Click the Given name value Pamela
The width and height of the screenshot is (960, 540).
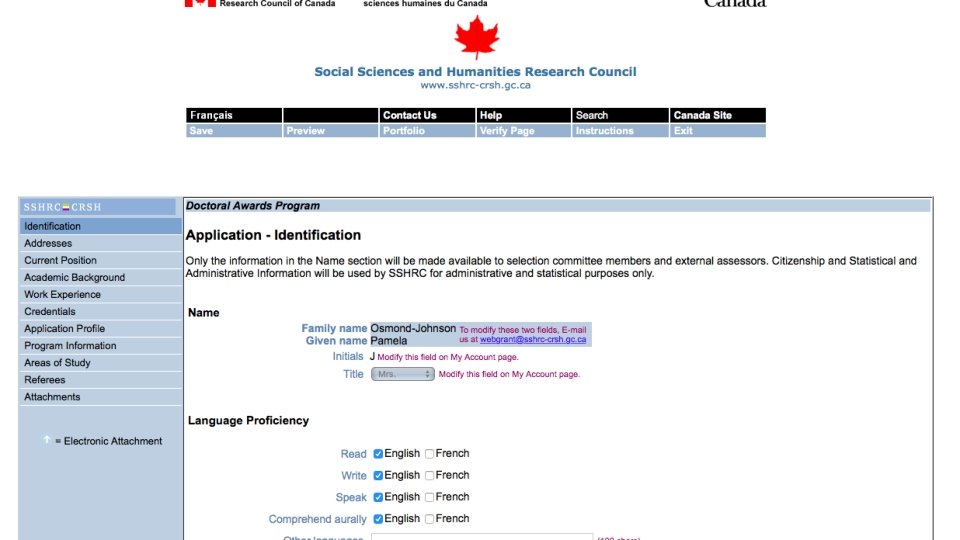coord(389,340)
